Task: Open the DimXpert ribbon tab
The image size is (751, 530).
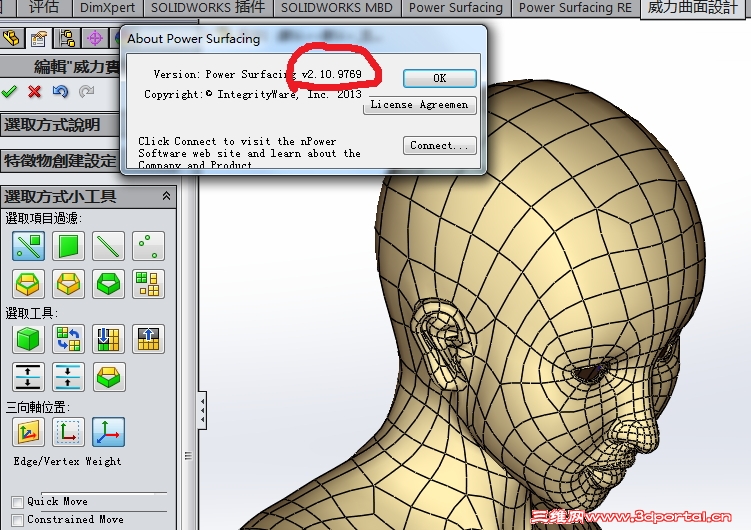Action: pyautogui.click(x=107, y=8)
